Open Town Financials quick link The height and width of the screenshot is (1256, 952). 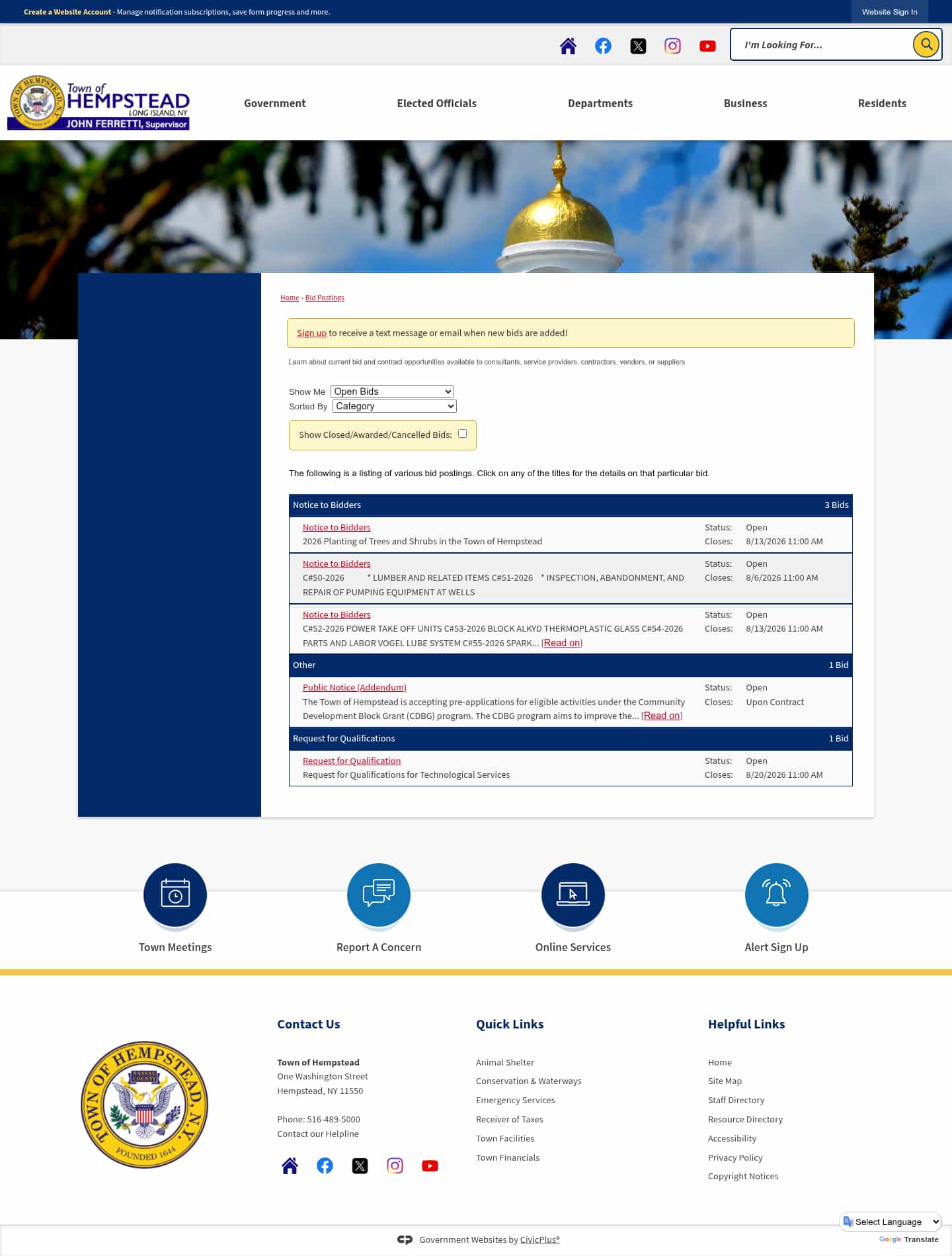508,1157
